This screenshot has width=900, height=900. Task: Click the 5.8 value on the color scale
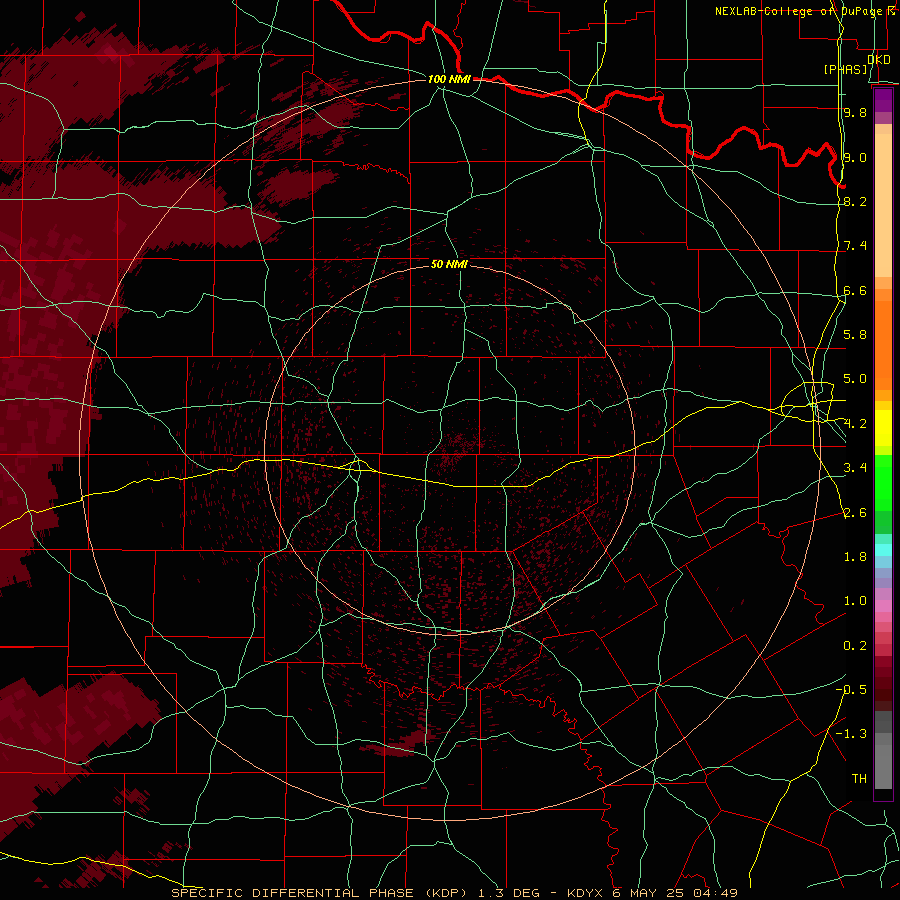(x=855, y=335)
